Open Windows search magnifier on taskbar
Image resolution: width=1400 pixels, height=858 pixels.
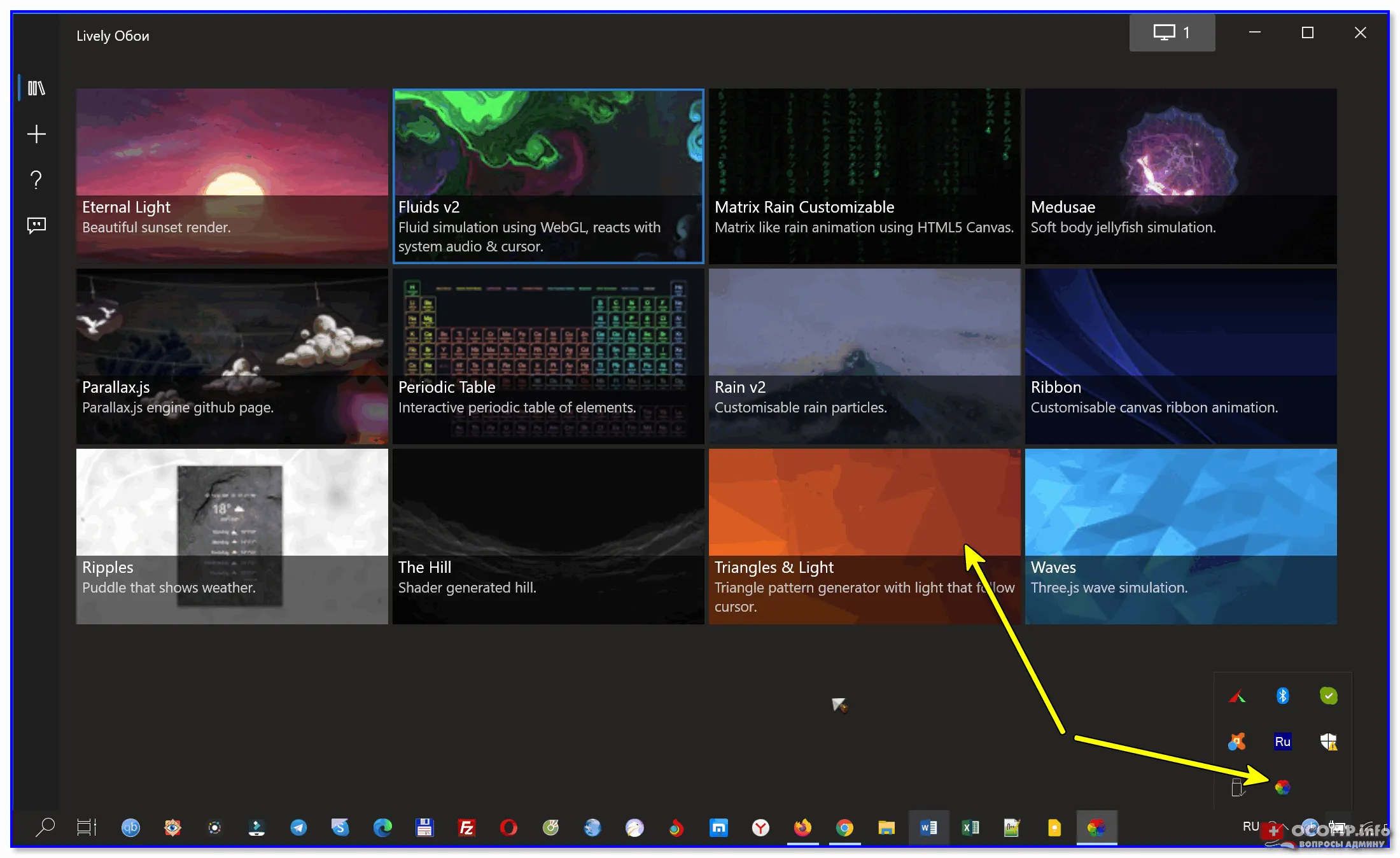[x=45, y=827]
